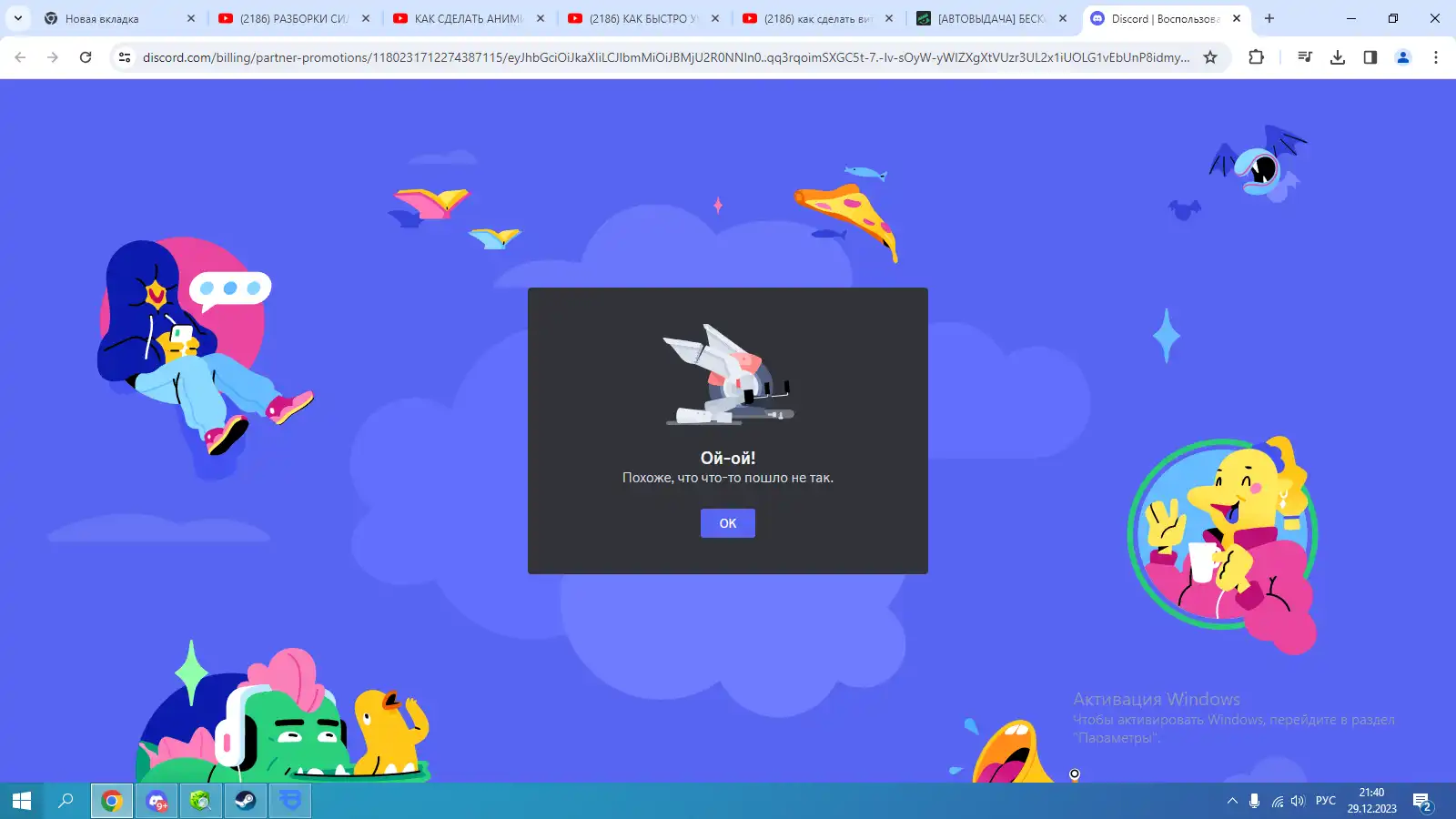Click the discord.com URL address field

point(665,57)
